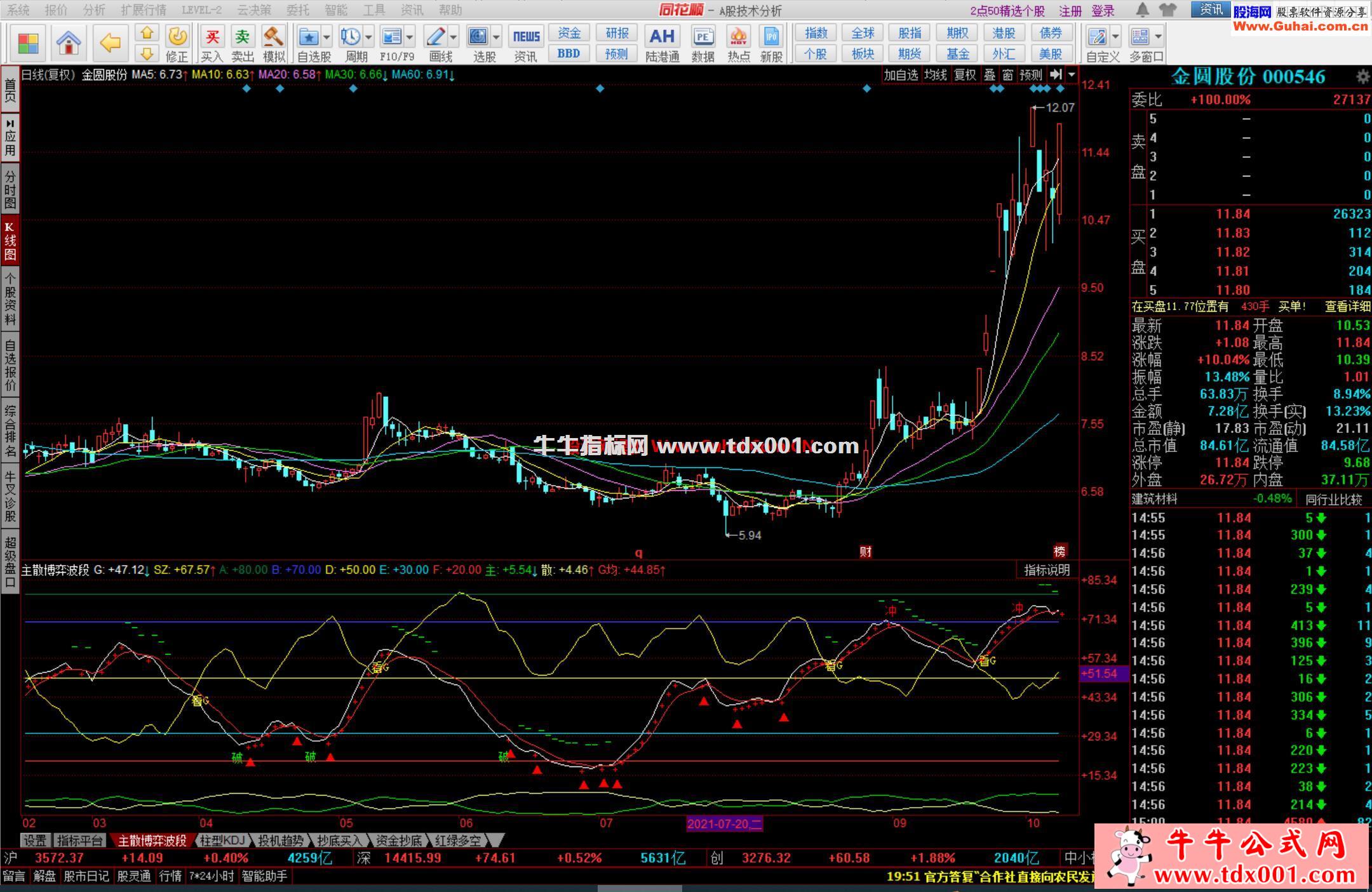Toggle 复权 price adjustment on chart

(x=965, y=75)
